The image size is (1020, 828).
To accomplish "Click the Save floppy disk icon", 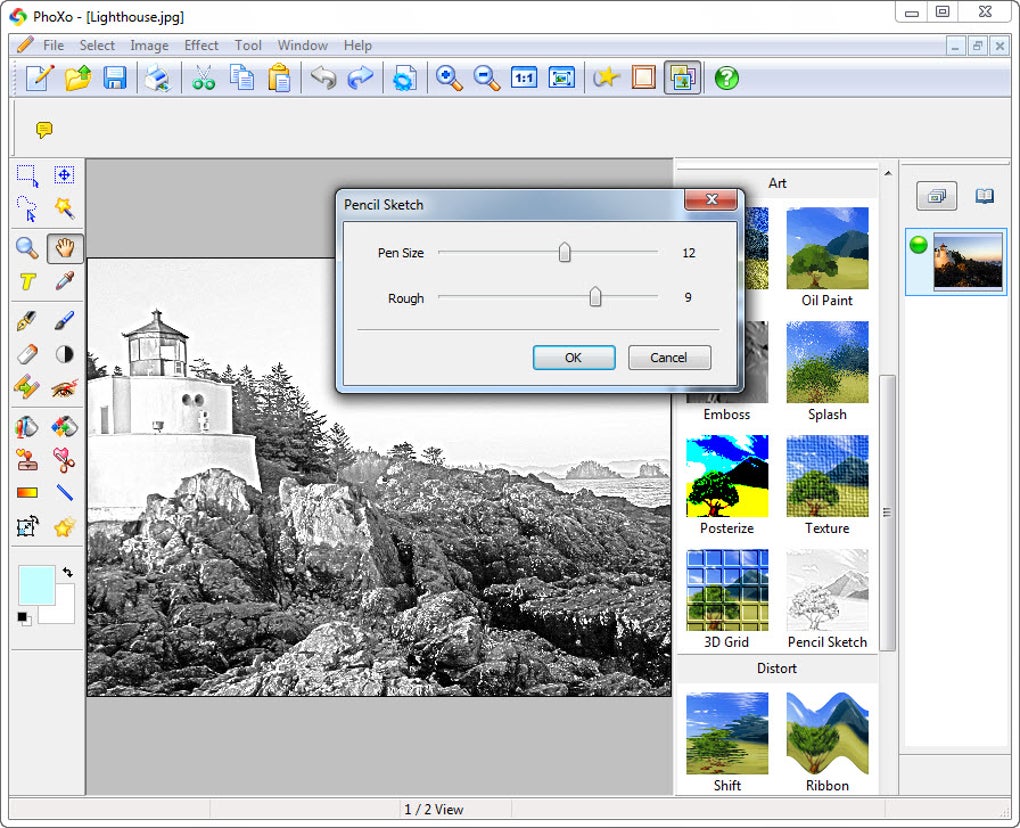I will pos(115,78).
